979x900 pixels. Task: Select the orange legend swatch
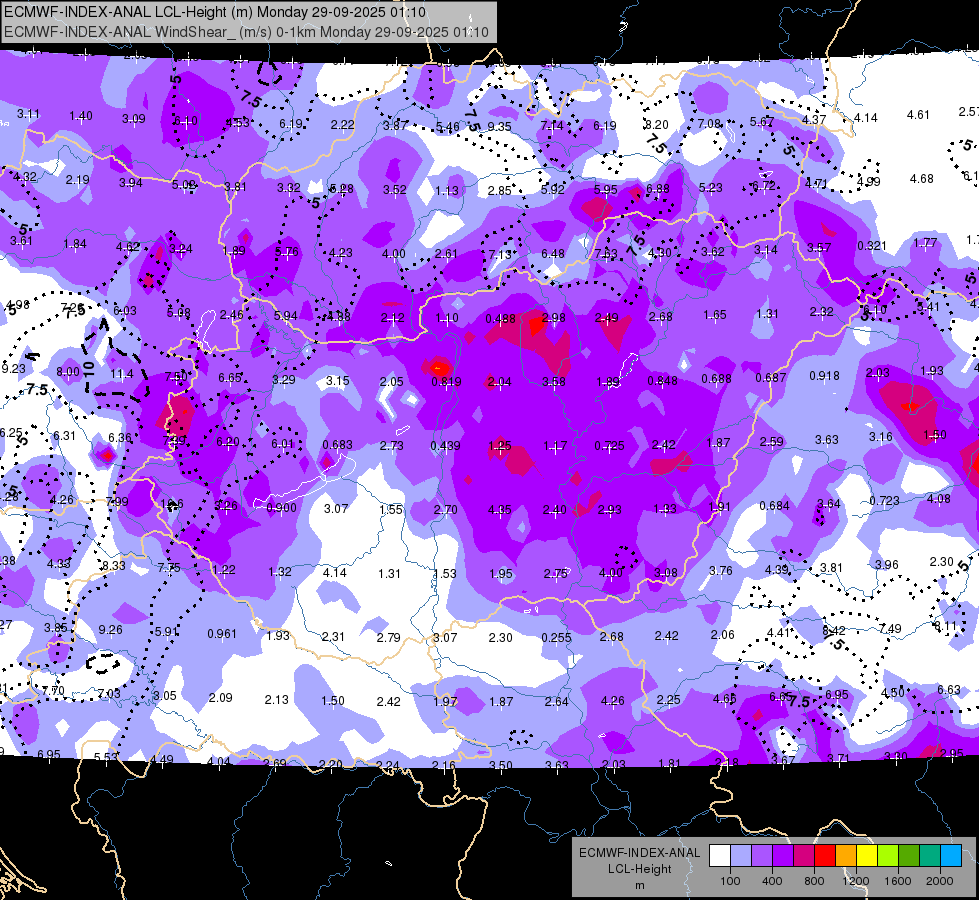pyautogui.click(x=846, y=856)
